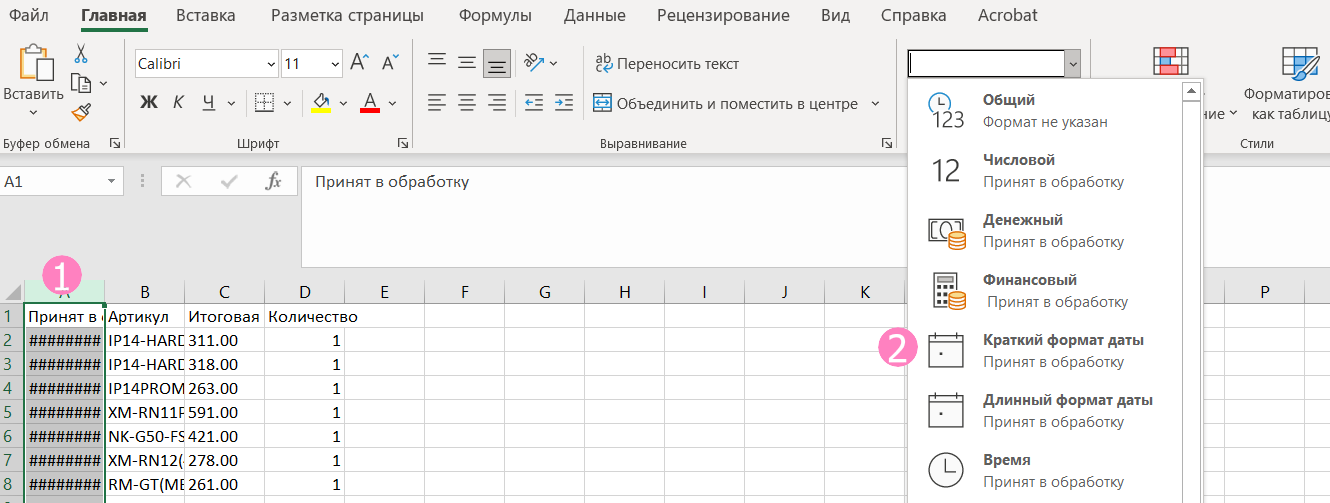Center text horizontally
Screen dimensions: 1330x503
[x=466, y=102]
